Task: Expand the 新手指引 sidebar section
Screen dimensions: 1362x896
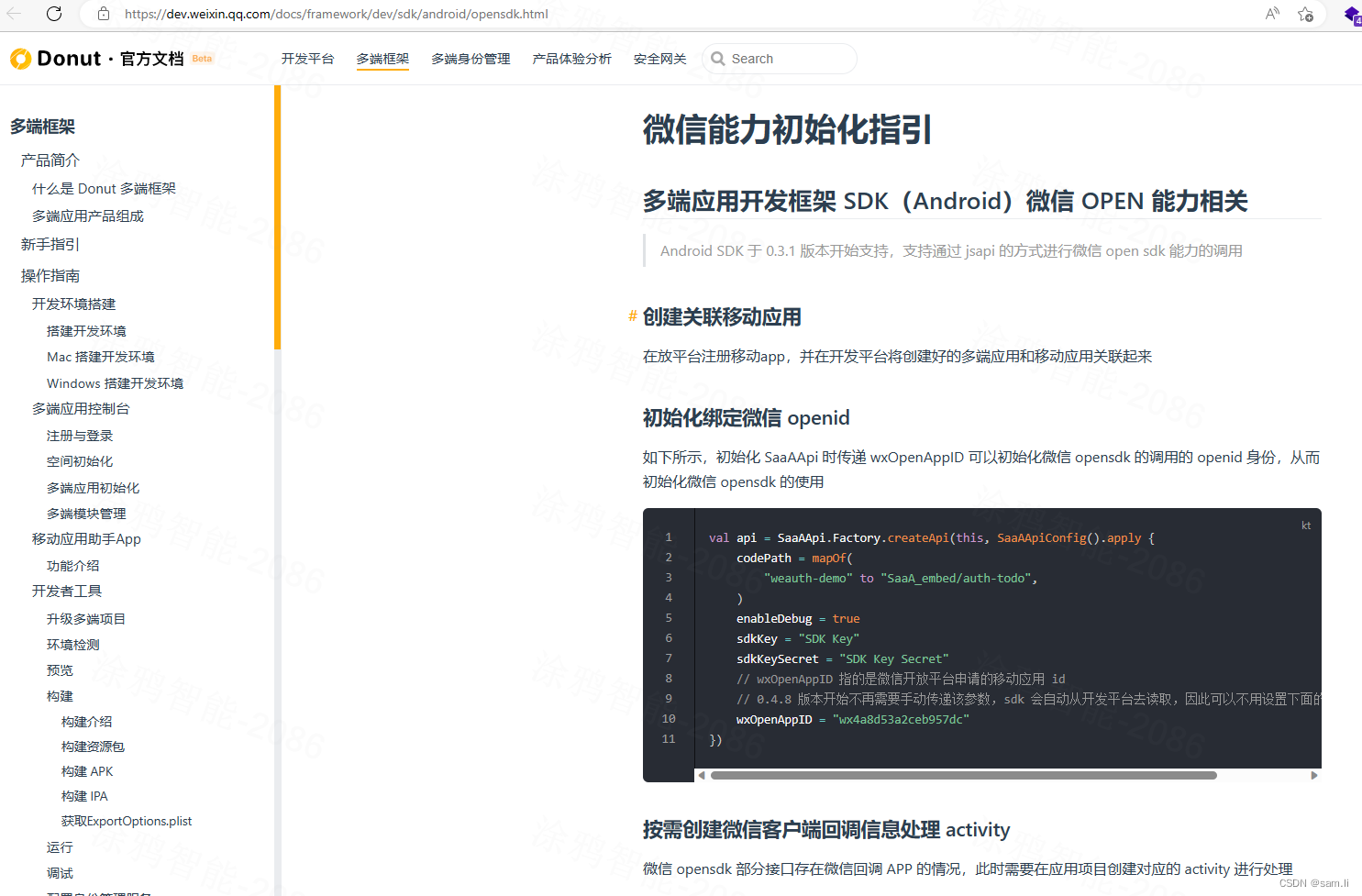Action: pos(50,245)
